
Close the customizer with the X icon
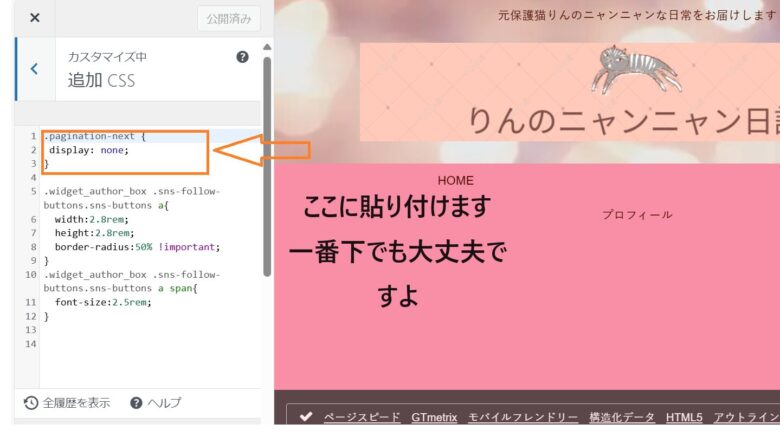(34, 18)
